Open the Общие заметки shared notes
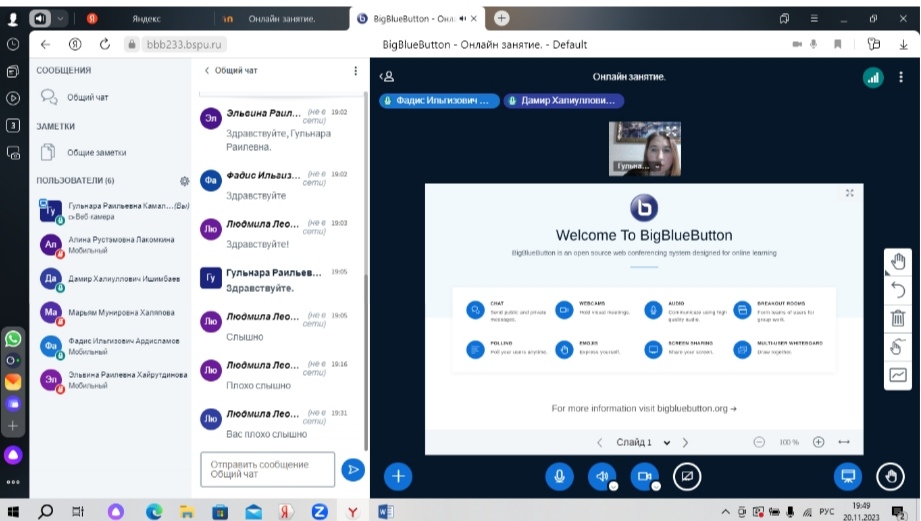 (96, 153)
